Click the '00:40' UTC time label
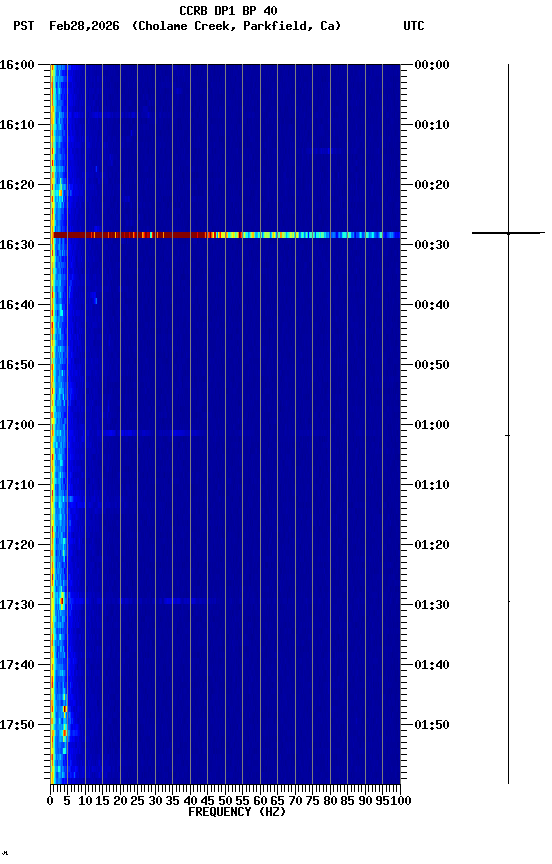Image resolution: width=552 pixels, height=864 pixels. pos(432,305)
